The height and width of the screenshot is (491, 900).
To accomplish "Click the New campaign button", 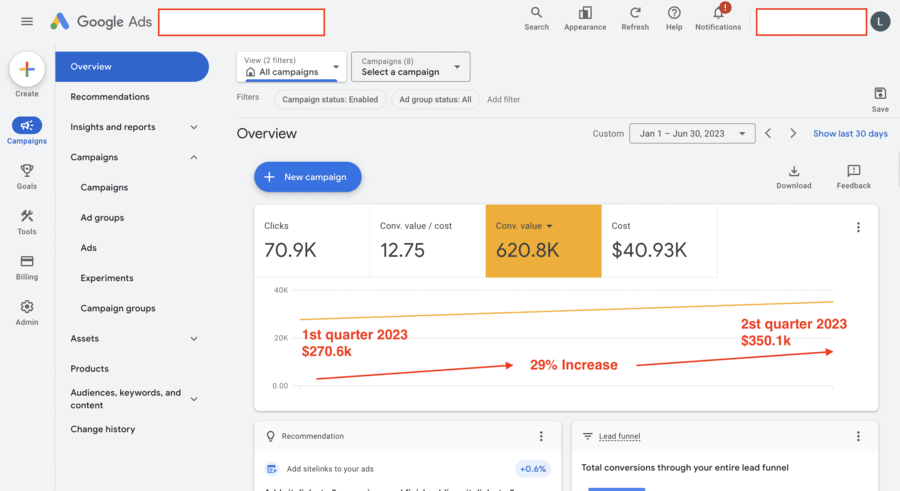I will click(x=307, y=177).
